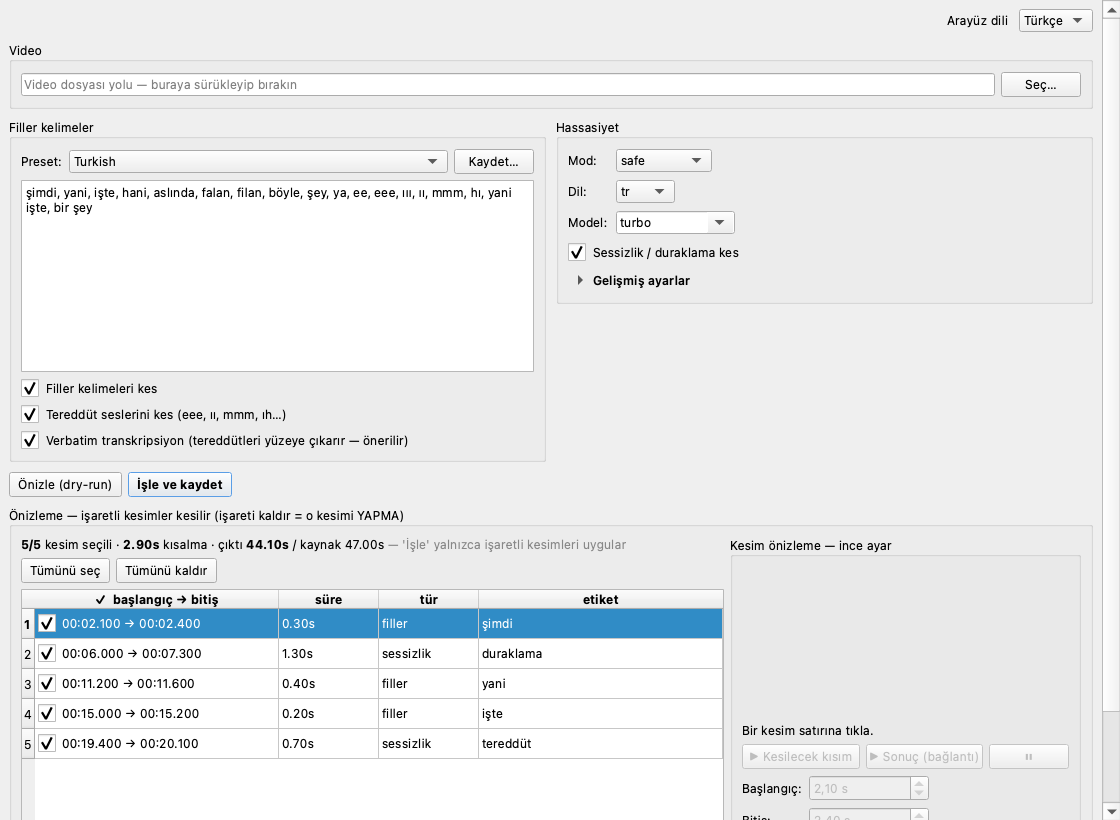
Task: Click the 0.40s duration cell
Action: (329, 684)
